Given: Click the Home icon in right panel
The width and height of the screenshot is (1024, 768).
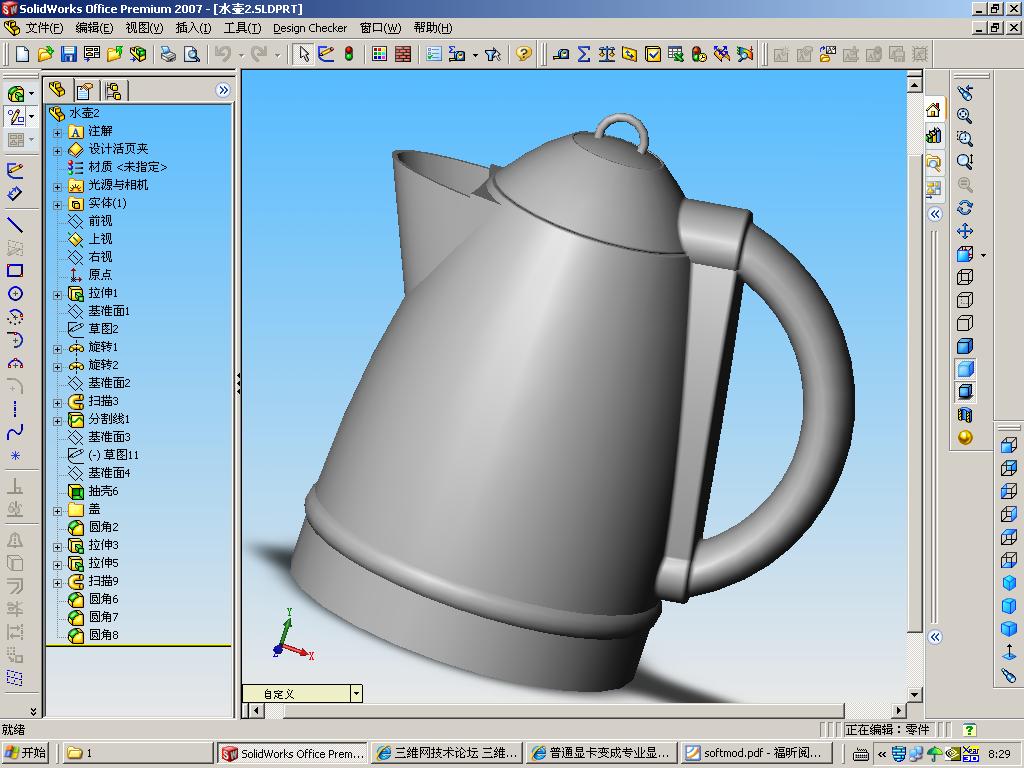Looking at the screenshot, I should point(933,110).
